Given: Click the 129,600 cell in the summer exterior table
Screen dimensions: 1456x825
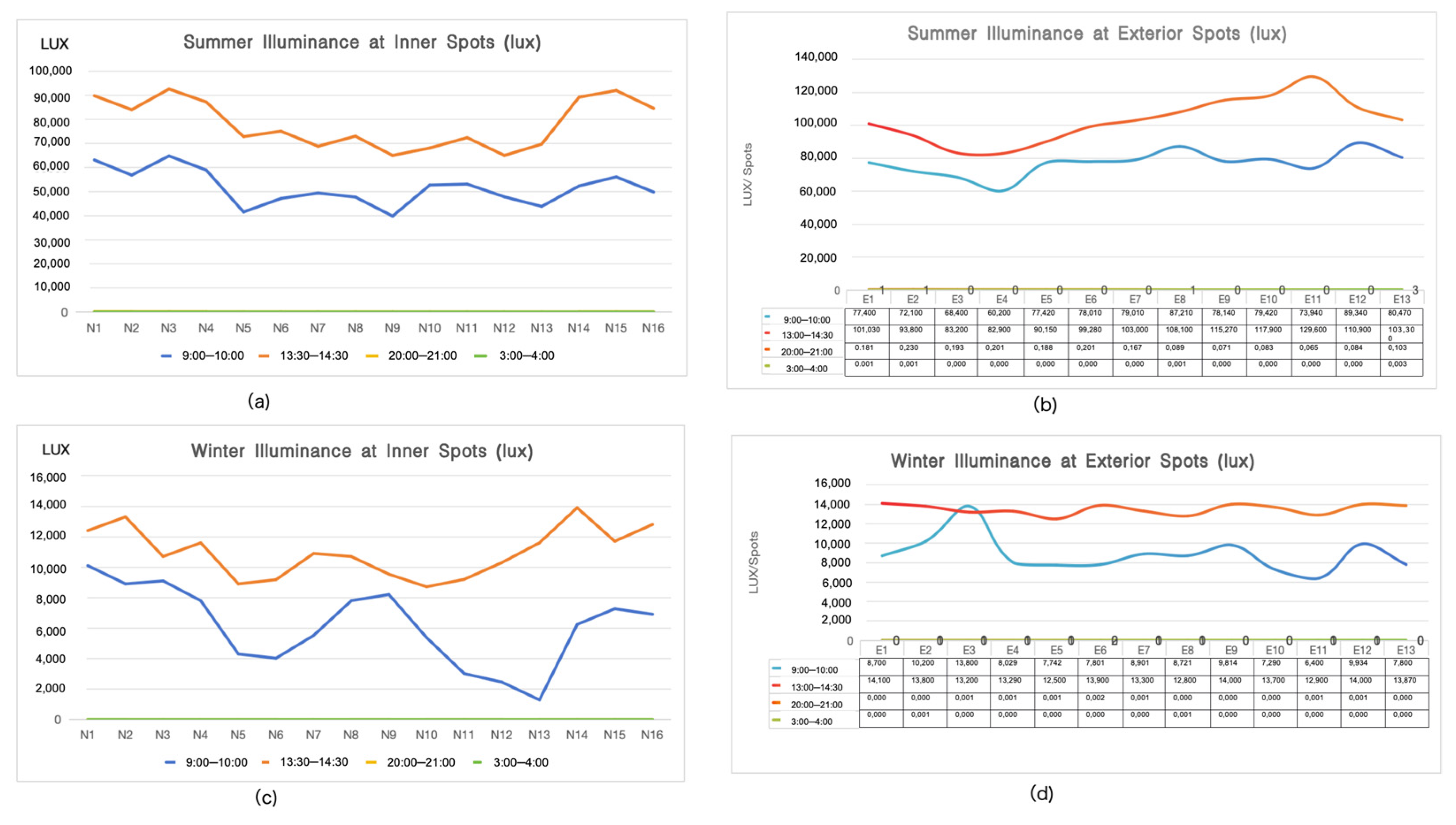Looking at the screenshot, I should click(1312, 330).
